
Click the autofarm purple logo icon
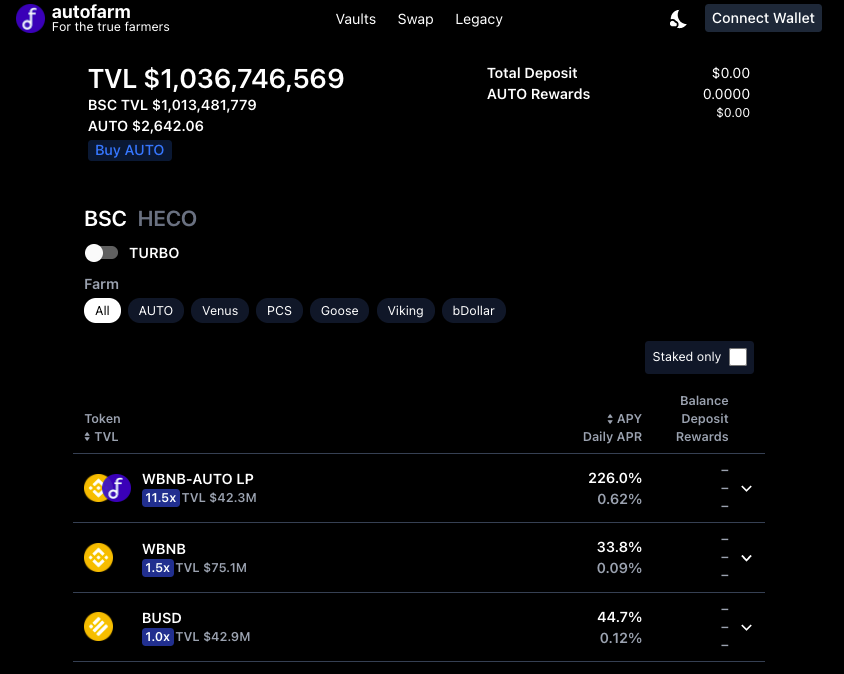point(30,19)
